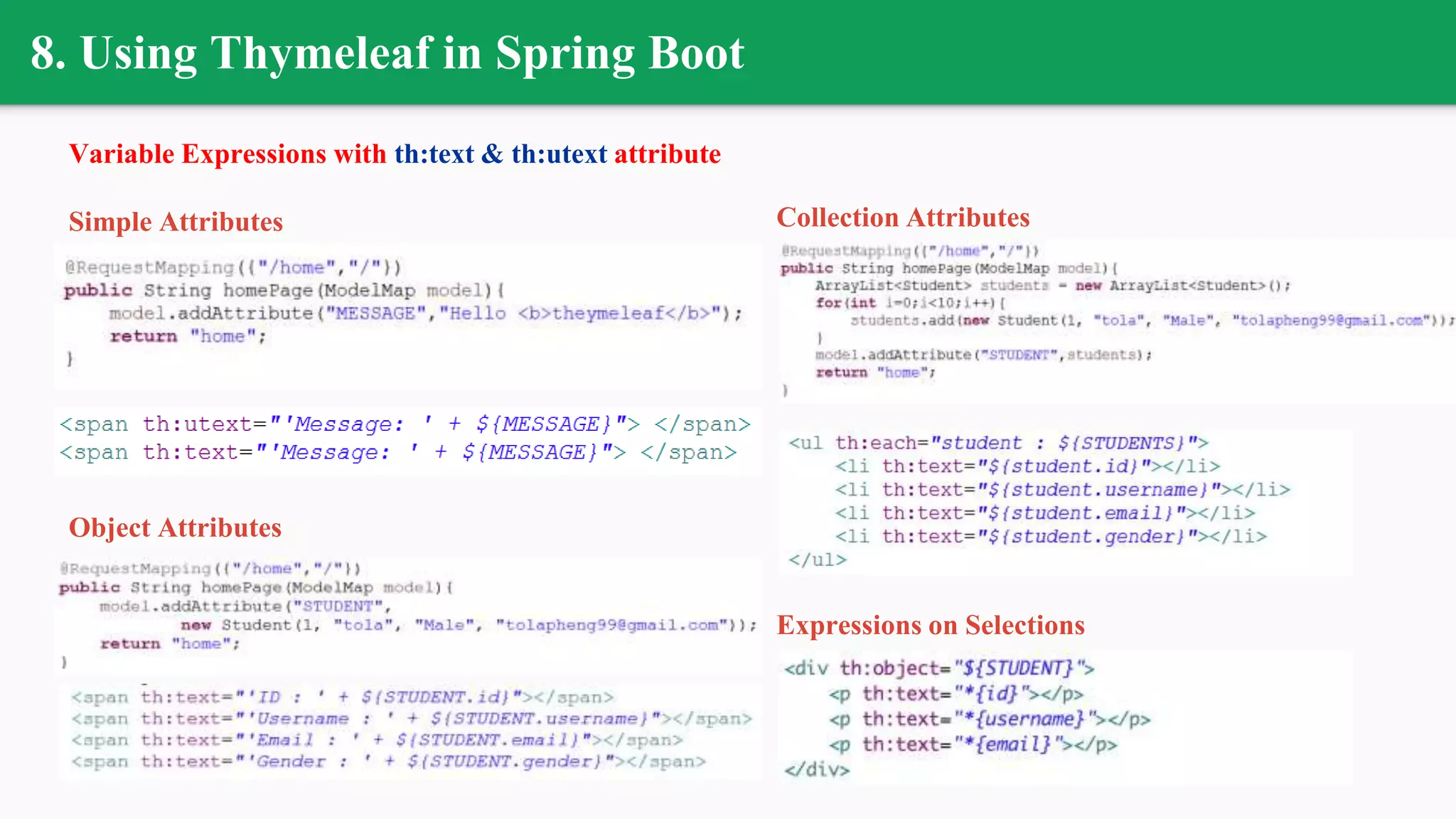Select the 'Object Attributes' heading
The height and width of the screenshot is (819, 1456).
click(x=175, y=528)
